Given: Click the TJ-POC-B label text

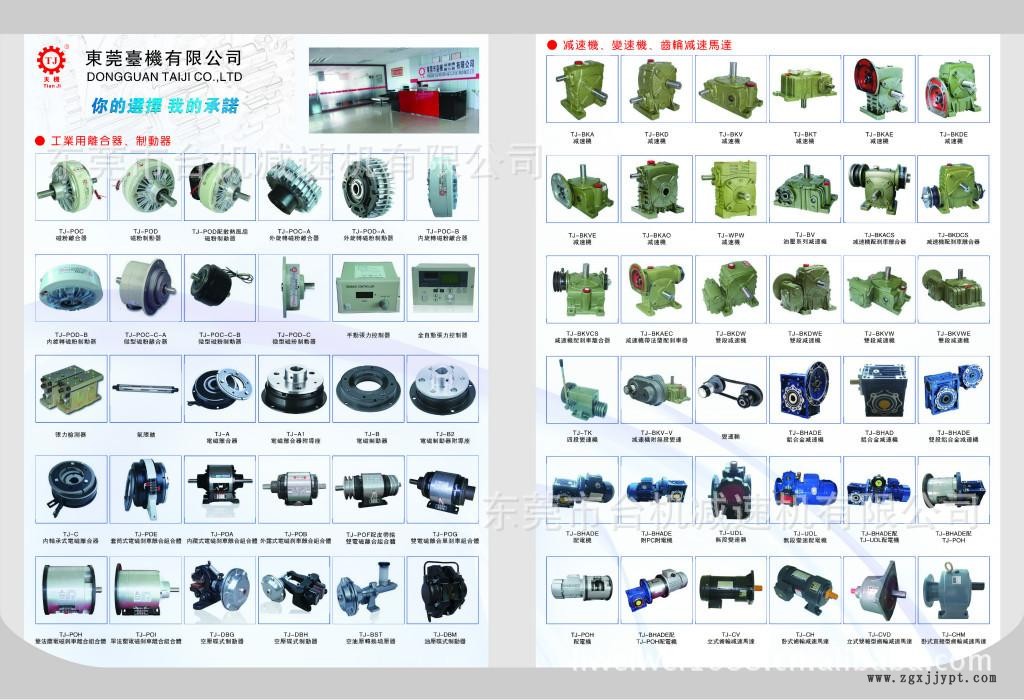Looking at the screenshot, I should tap(443, 231).
